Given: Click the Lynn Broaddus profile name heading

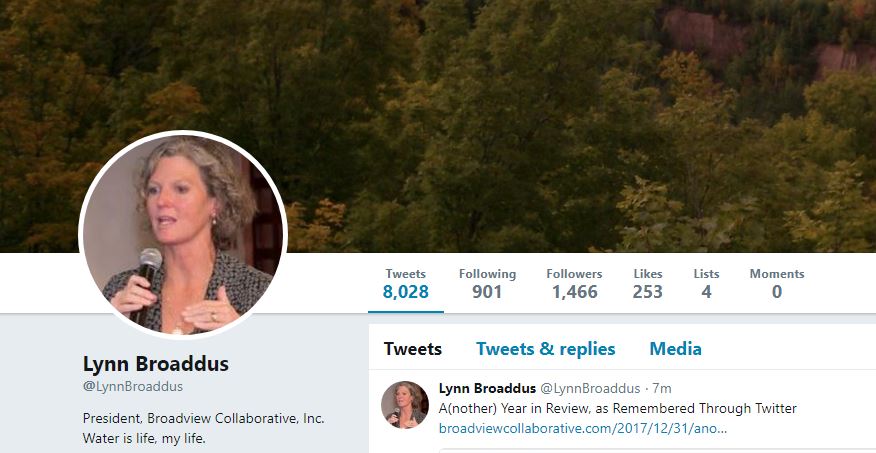Looking at the screenshot, I should click(x=156, y=364).
